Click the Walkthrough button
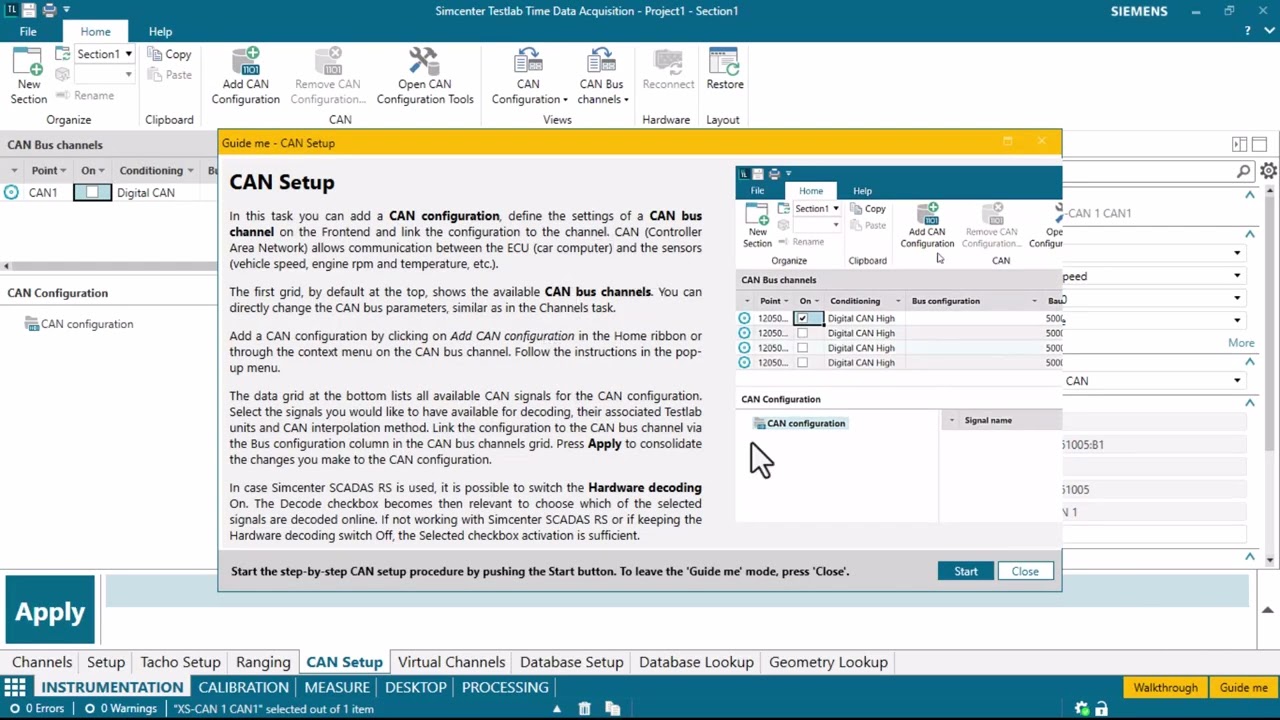This screenshot has width=1280, height=720. click(1165, 687)
